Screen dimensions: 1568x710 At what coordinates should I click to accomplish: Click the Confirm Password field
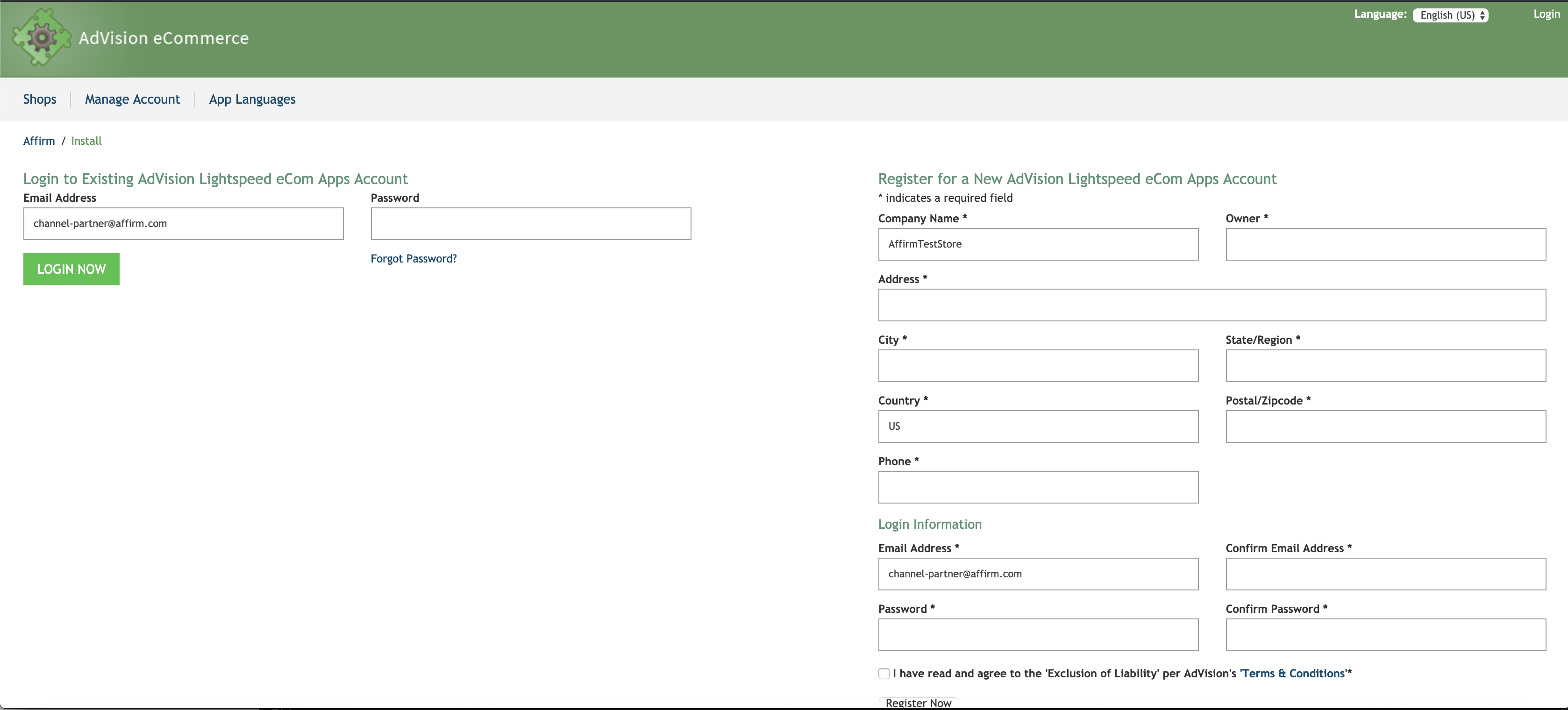pyautogui.click(x=1385, y=634)
